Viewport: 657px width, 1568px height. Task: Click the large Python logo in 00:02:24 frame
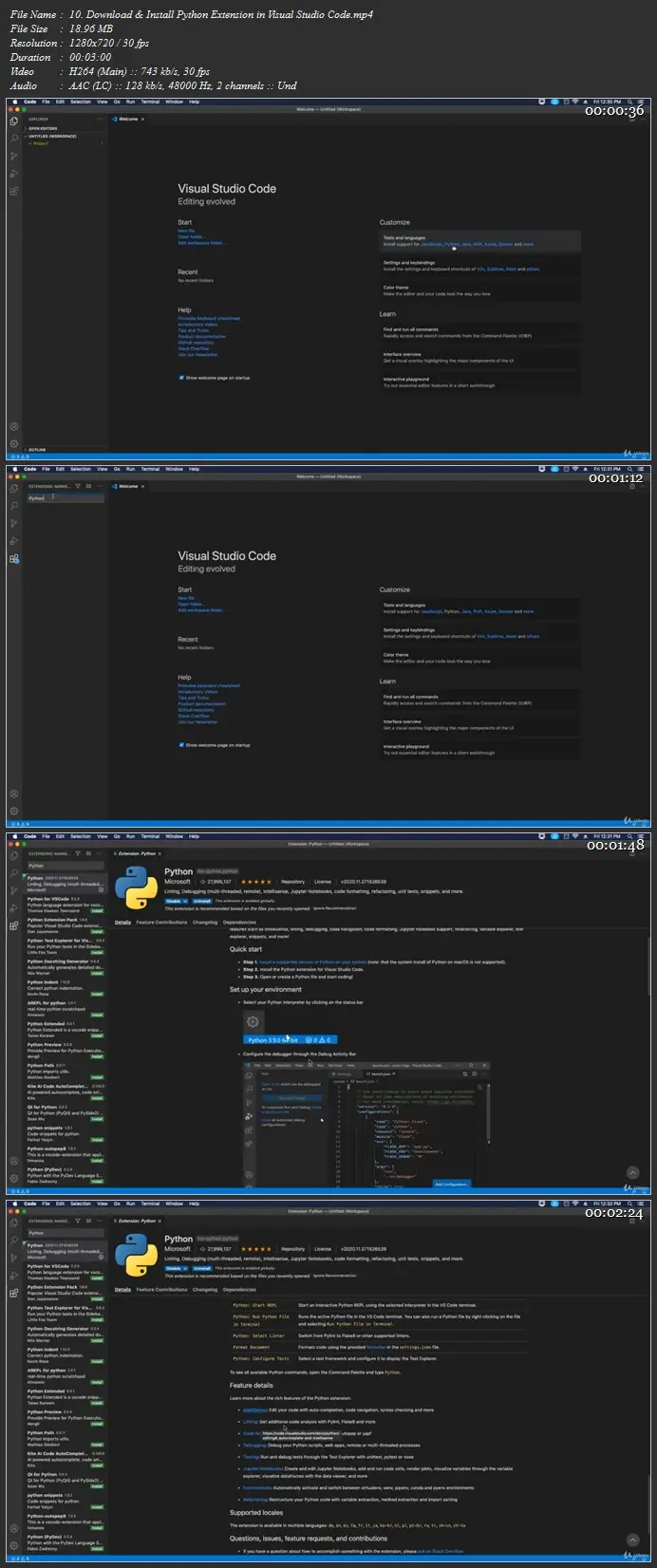[x=137, y=1255]
